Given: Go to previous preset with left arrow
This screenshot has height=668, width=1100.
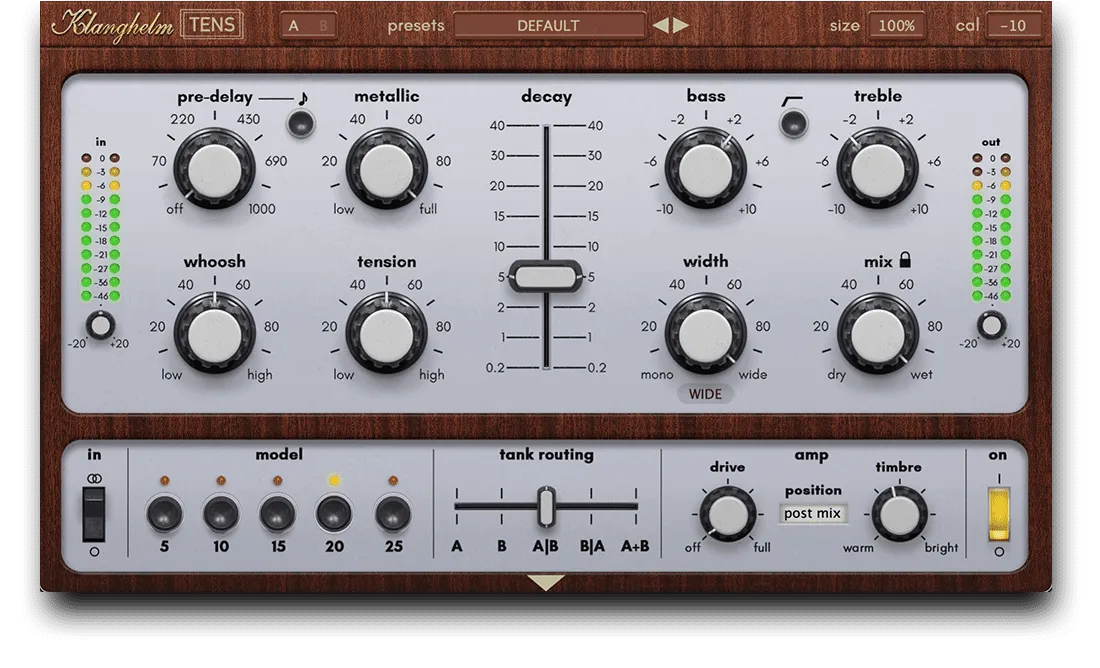Looking at the screenshot, I should pyautogui.click(x=660, y=26).
